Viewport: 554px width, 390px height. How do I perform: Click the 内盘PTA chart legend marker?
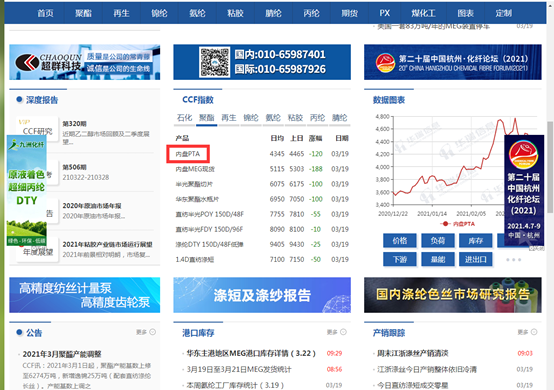[x=445, y=224]
